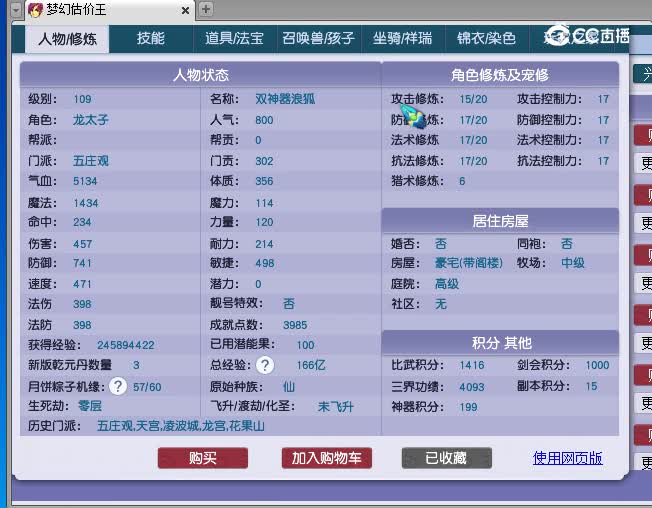Image resolution: width=652 pixels, height=508 pixels.
Task: Click the 房屋 value 豪宅(带阁楼)
Action: [469, 263]
